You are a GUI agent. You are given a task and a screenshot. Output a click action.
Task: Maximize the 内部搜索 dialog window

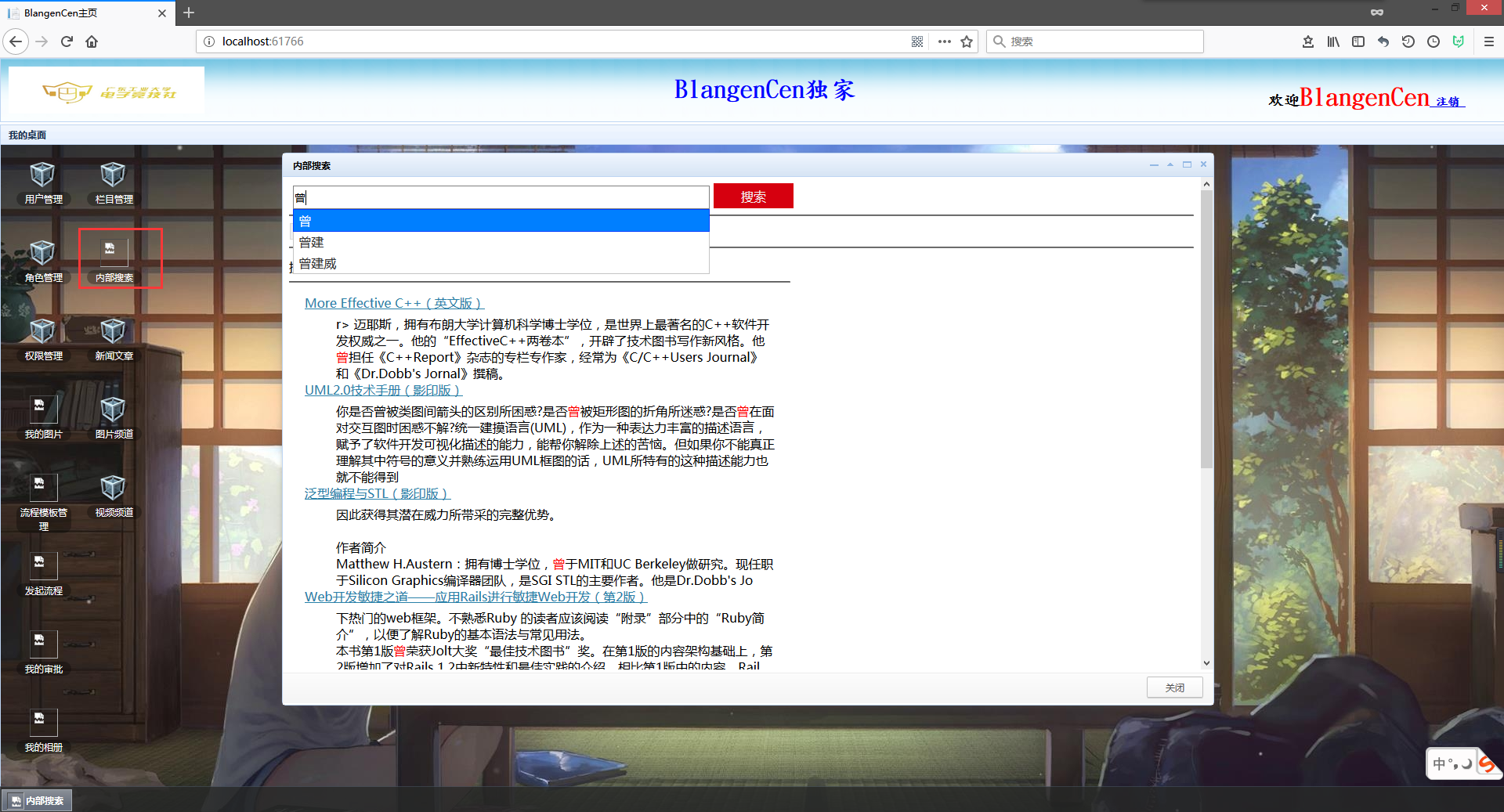pyautogui.click(x=1187, y=164)
